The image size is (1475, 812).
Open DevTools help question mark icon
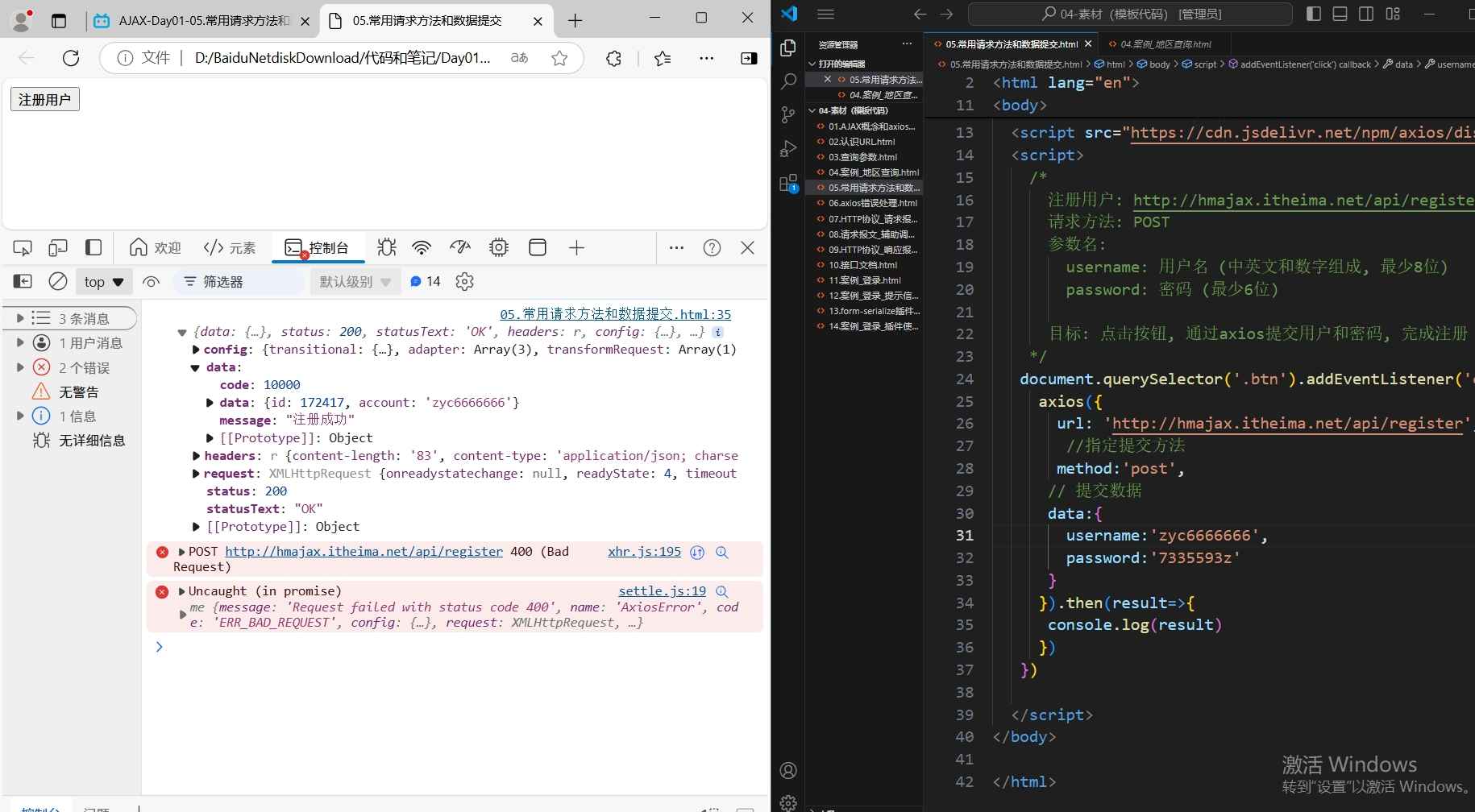pos(712,248)
